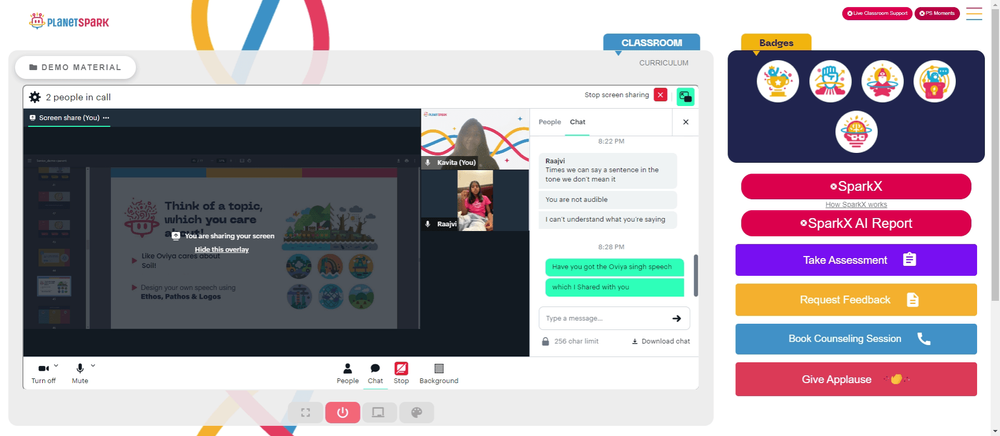Click the 256 char limit lock icon
The width and height of the screenshot is (1000, 436).
coord(545,341)
